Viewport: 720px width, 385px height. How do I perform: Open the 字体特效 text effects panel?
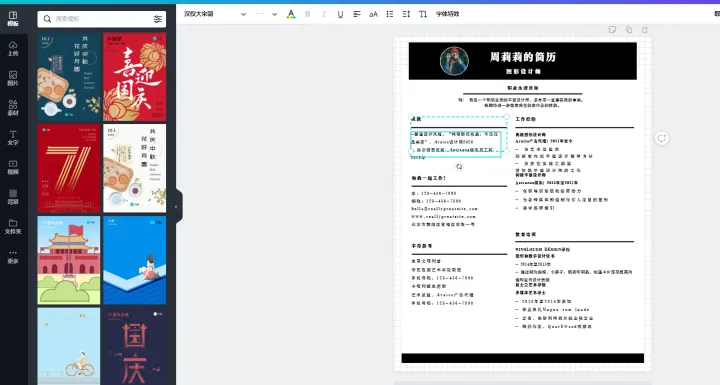click(x=448, y=14)
